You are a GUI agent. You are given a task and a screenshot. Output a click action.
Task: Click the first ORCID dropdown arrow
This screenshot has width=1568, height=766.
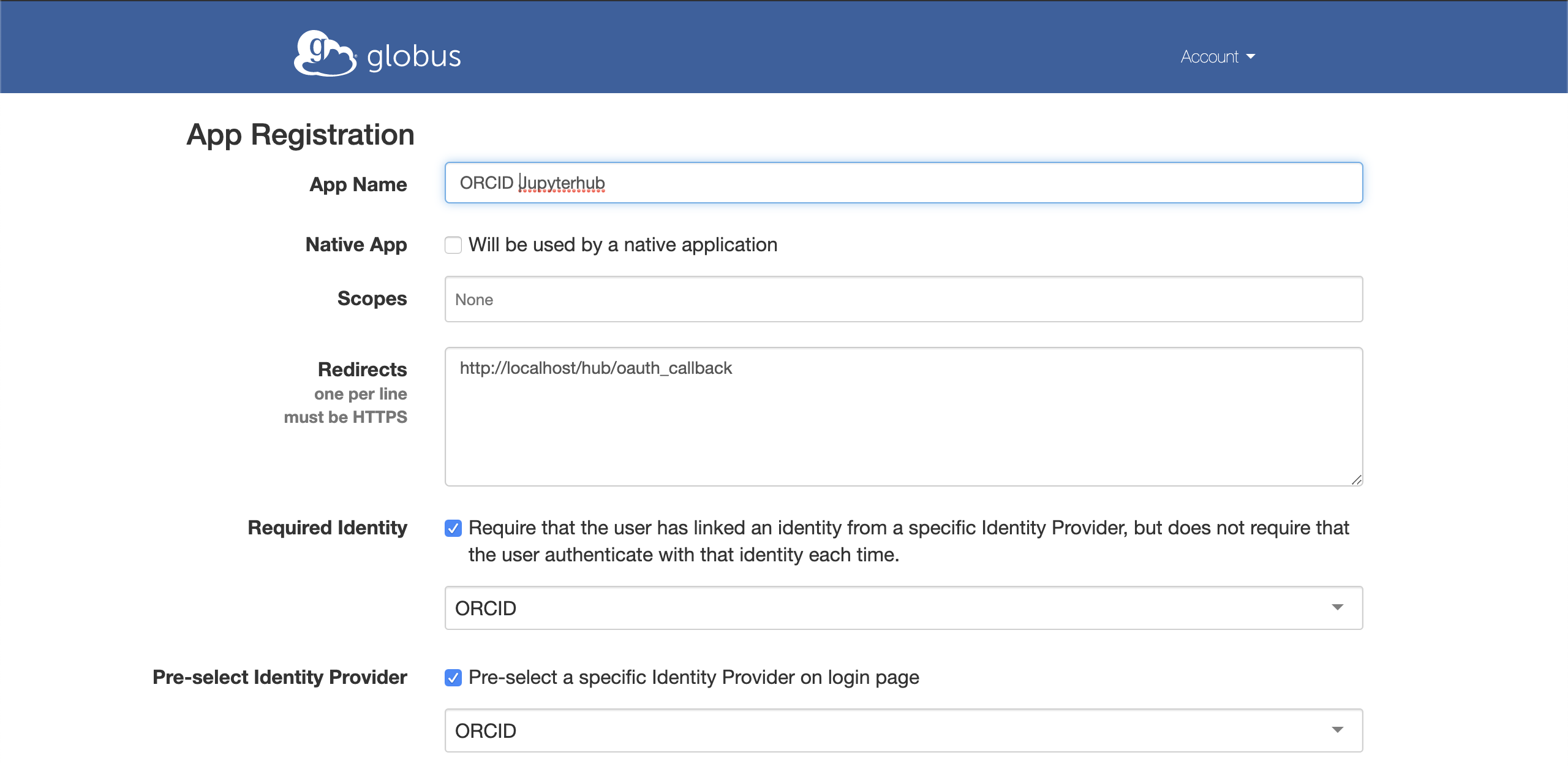tap(1338, 608)
